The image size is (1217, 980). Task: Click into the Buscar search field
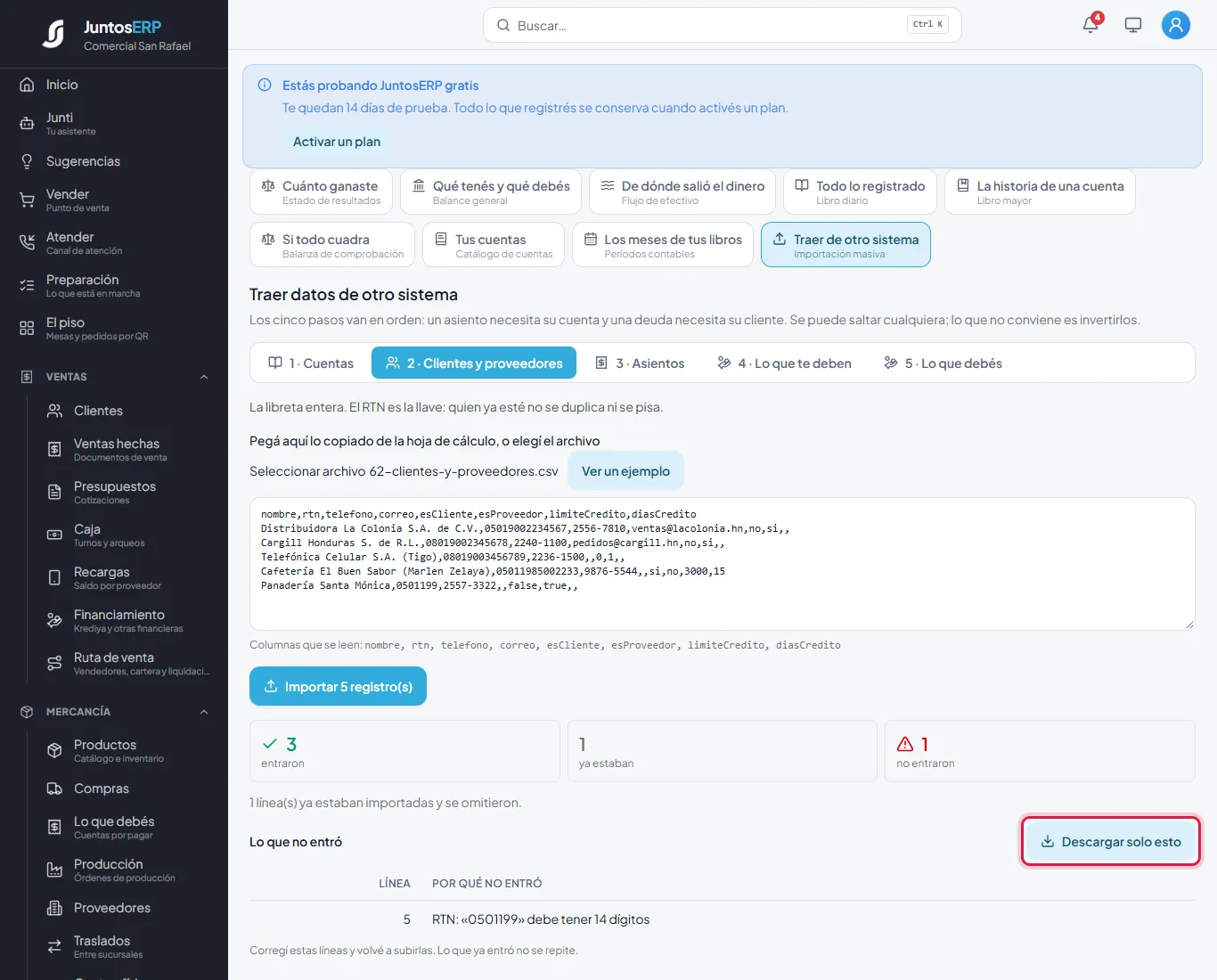click(x=722, y=25)
